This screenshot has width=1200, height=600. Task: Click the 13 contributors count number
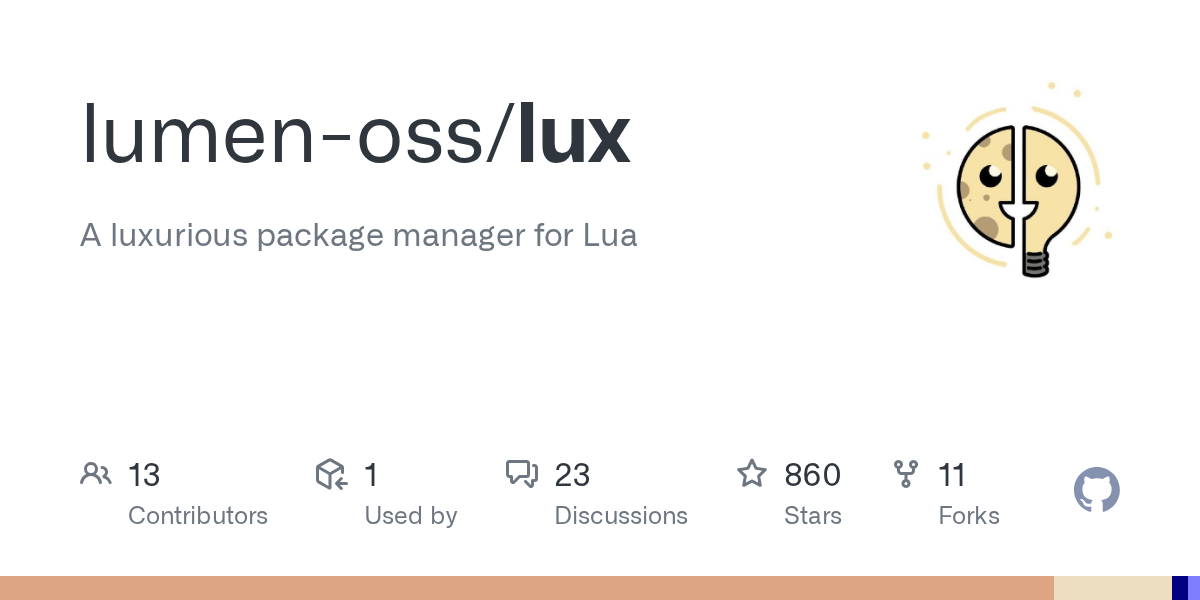pyautogui.click(x=144, y=475)
